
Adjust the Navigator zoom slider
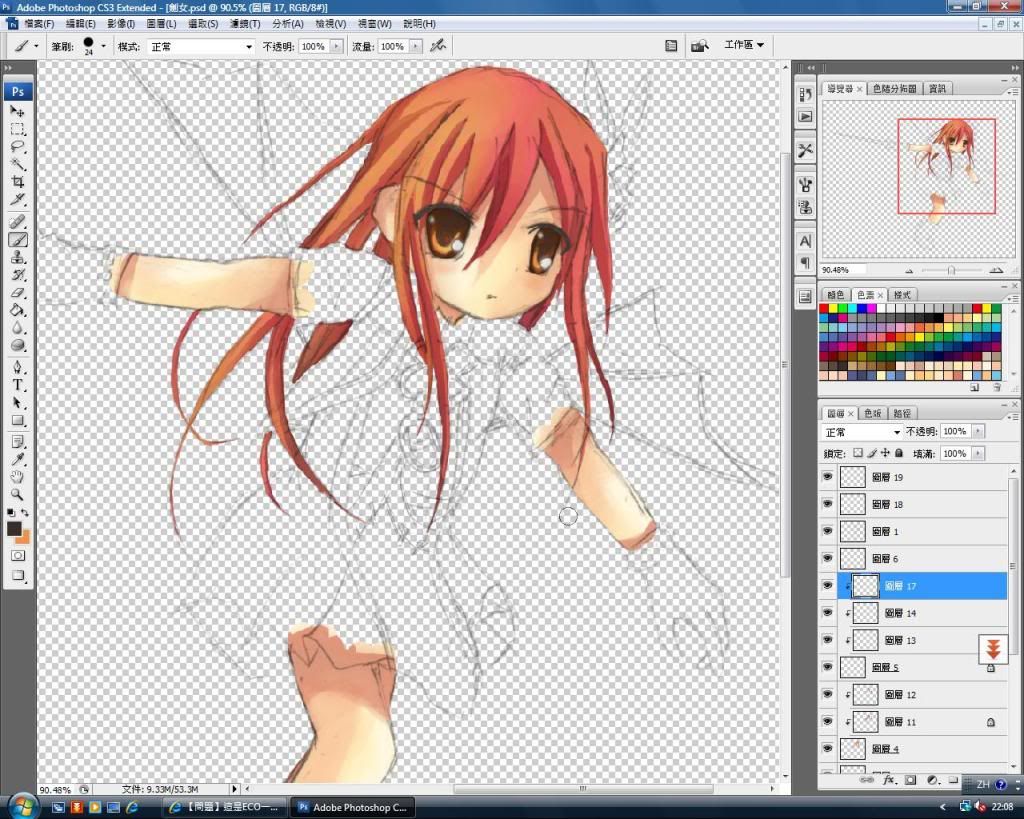coord(952,270)
